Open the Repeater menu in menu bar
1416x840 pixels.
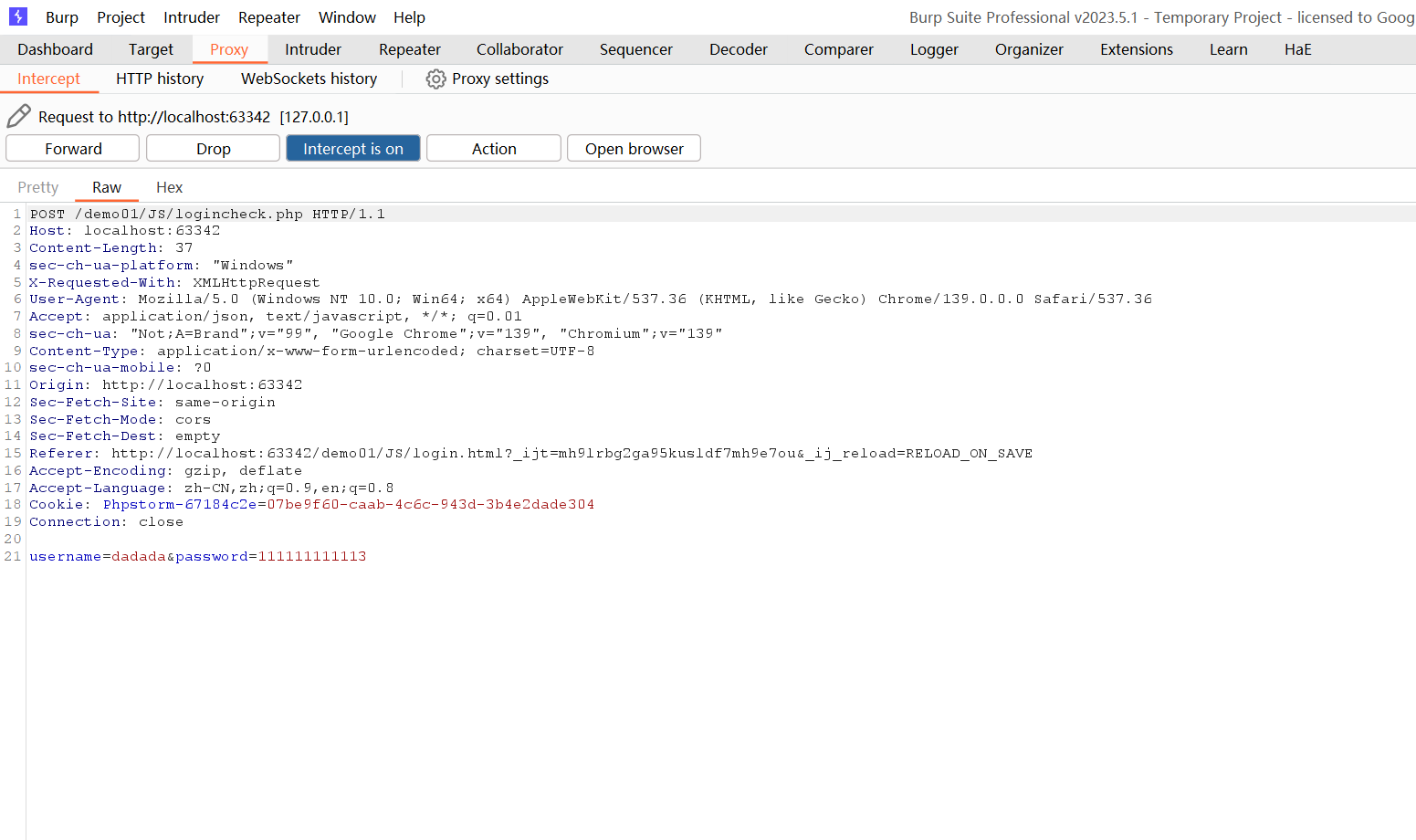(x=269, y=17)
